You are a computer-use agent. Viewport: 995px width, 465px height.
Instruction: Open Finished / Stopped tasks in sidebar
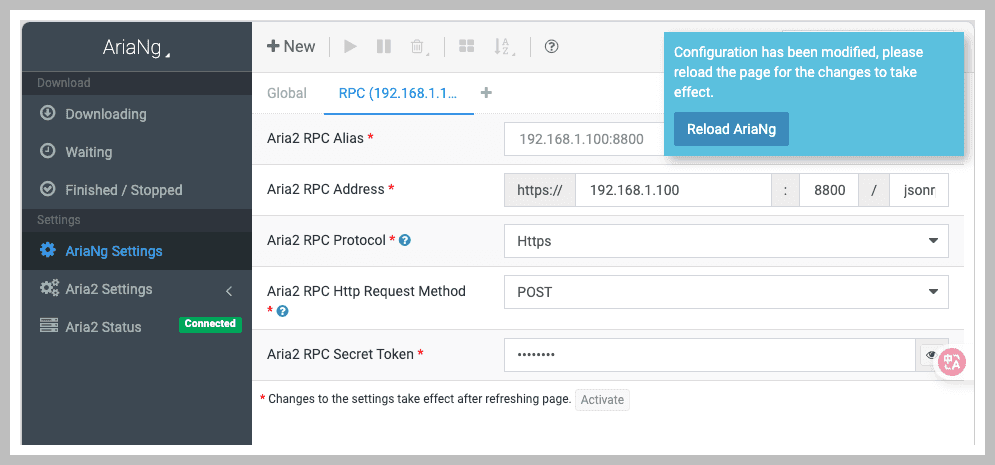point(123,190)
